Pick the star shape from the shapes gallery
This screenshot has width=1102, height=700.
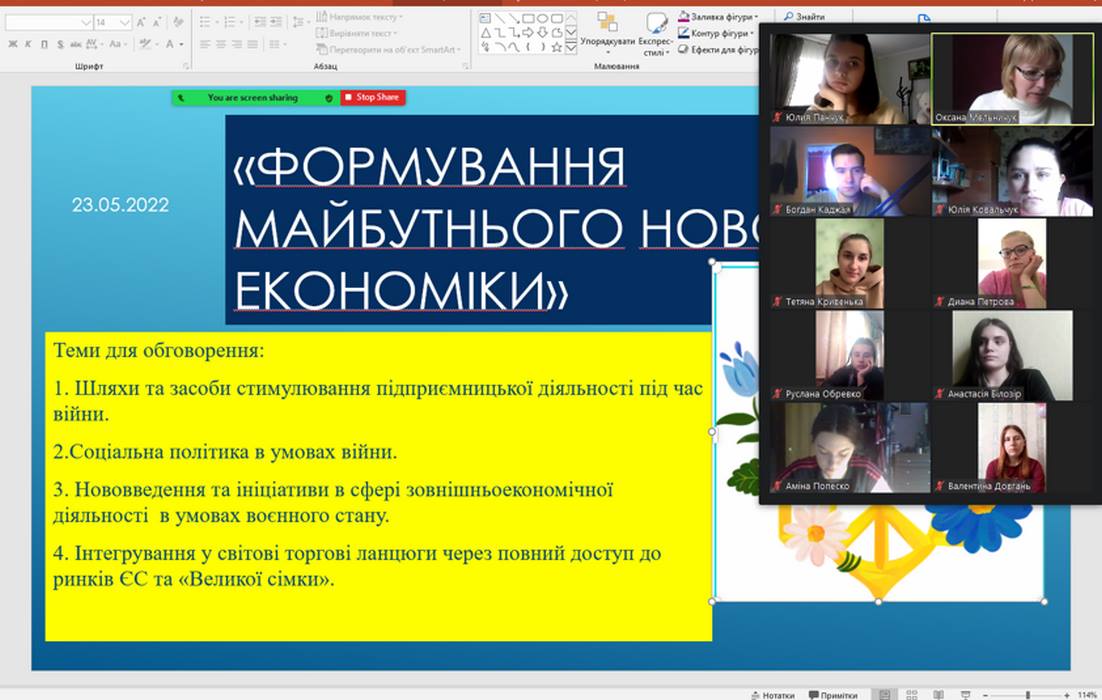pos(557,46)
